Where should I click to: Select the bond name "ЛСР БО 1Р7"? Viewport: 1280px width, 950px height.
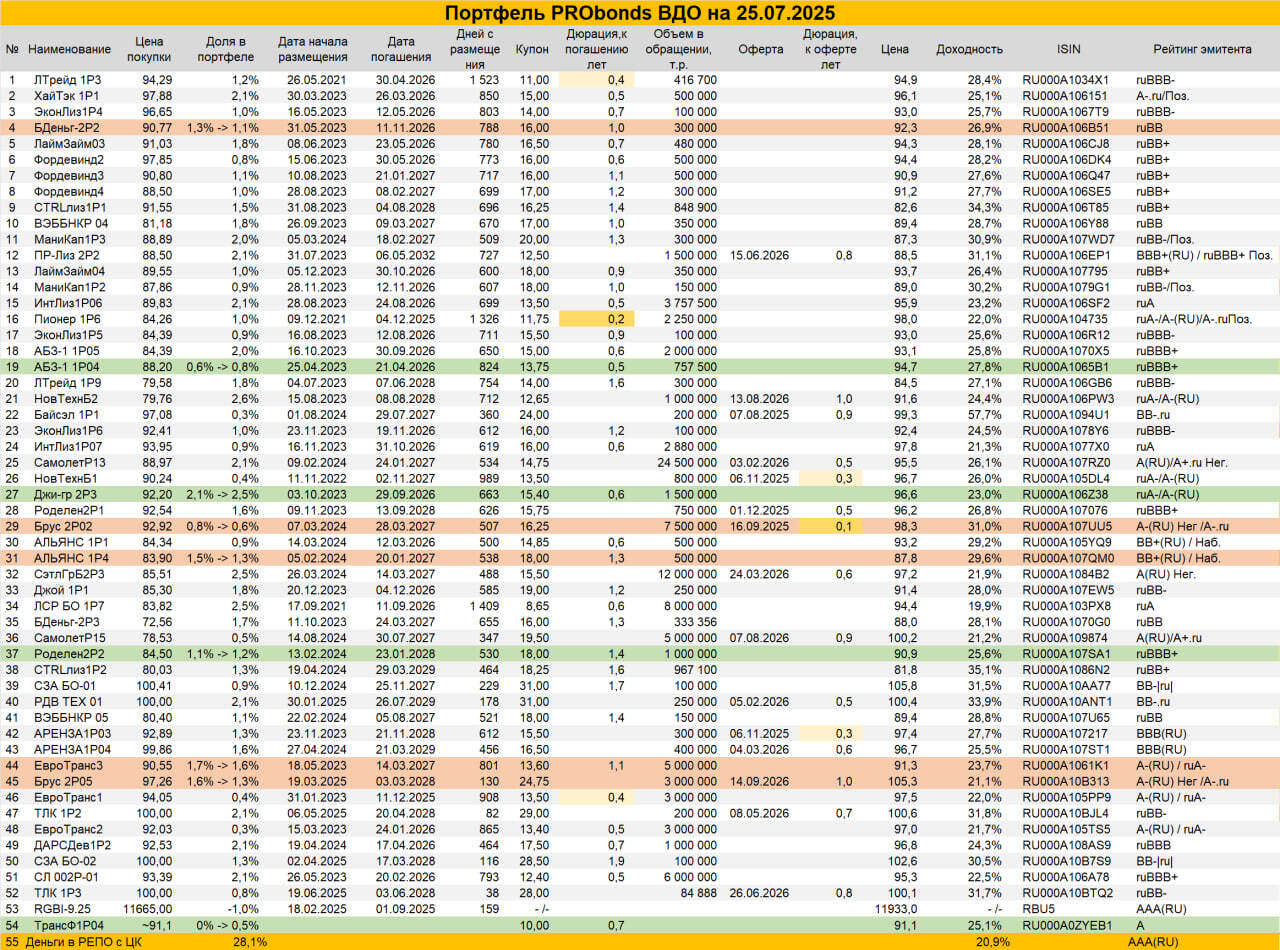(67, 606)
